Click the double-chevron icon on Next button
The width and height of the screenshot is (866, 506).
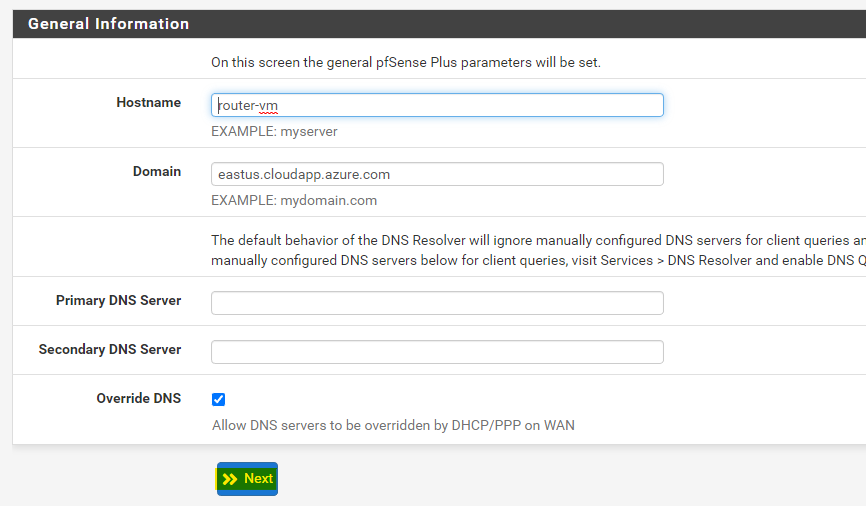click(x=230, y=479)
